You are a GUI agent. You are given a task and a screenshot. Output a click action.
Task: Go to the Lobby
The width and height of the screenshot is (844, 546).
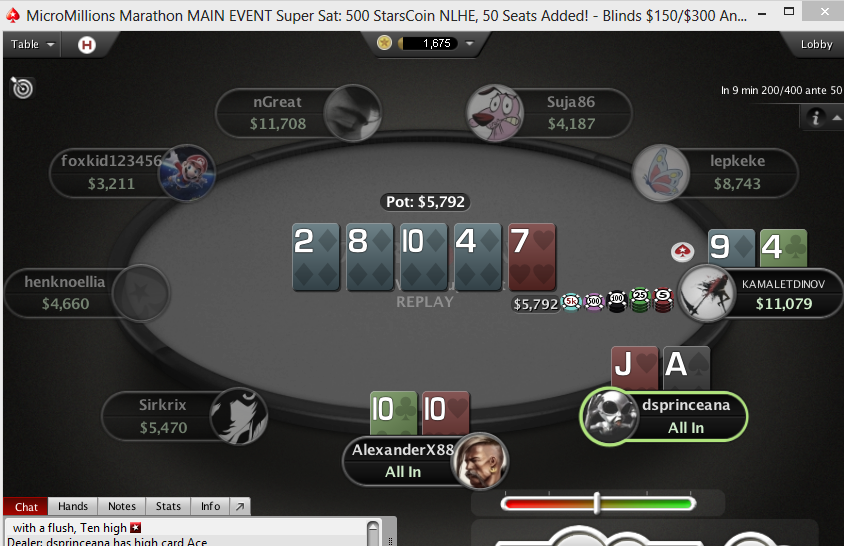(816, 44)
